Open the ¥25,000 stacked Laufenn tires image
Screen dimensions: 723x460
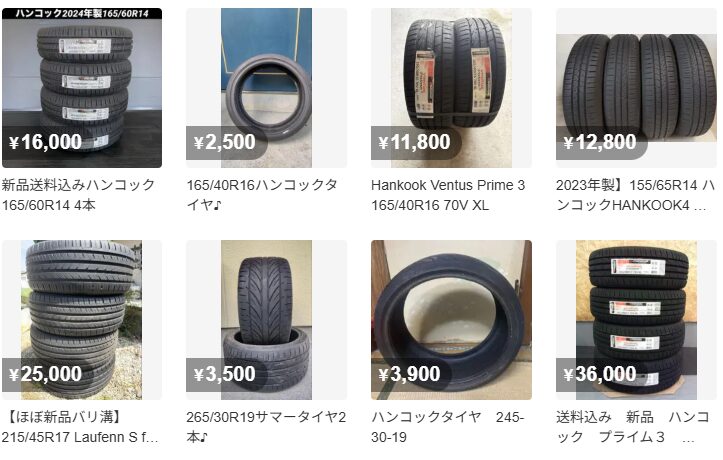coord(82,320)
